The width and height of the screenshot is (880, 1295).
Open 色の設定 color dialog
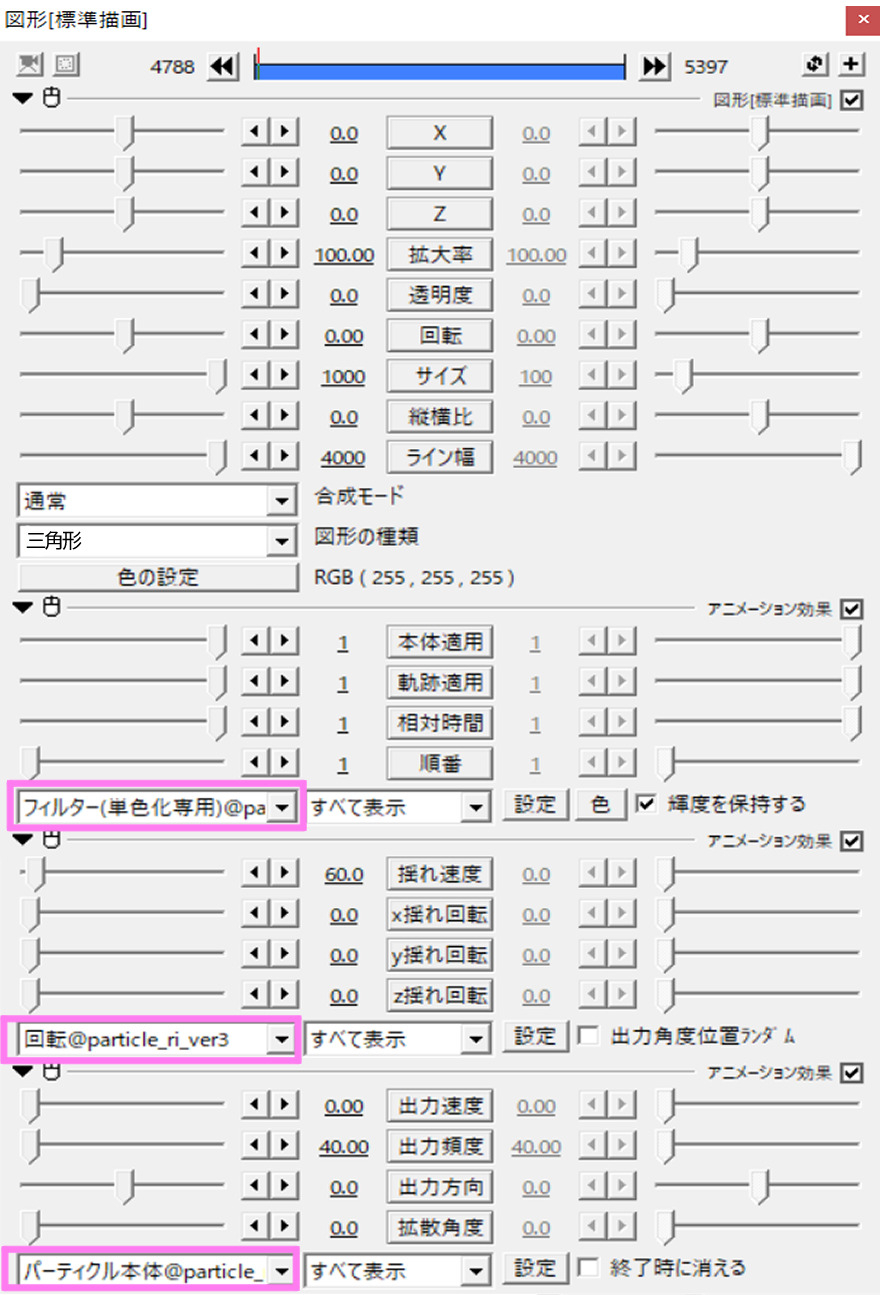(157, 577)
